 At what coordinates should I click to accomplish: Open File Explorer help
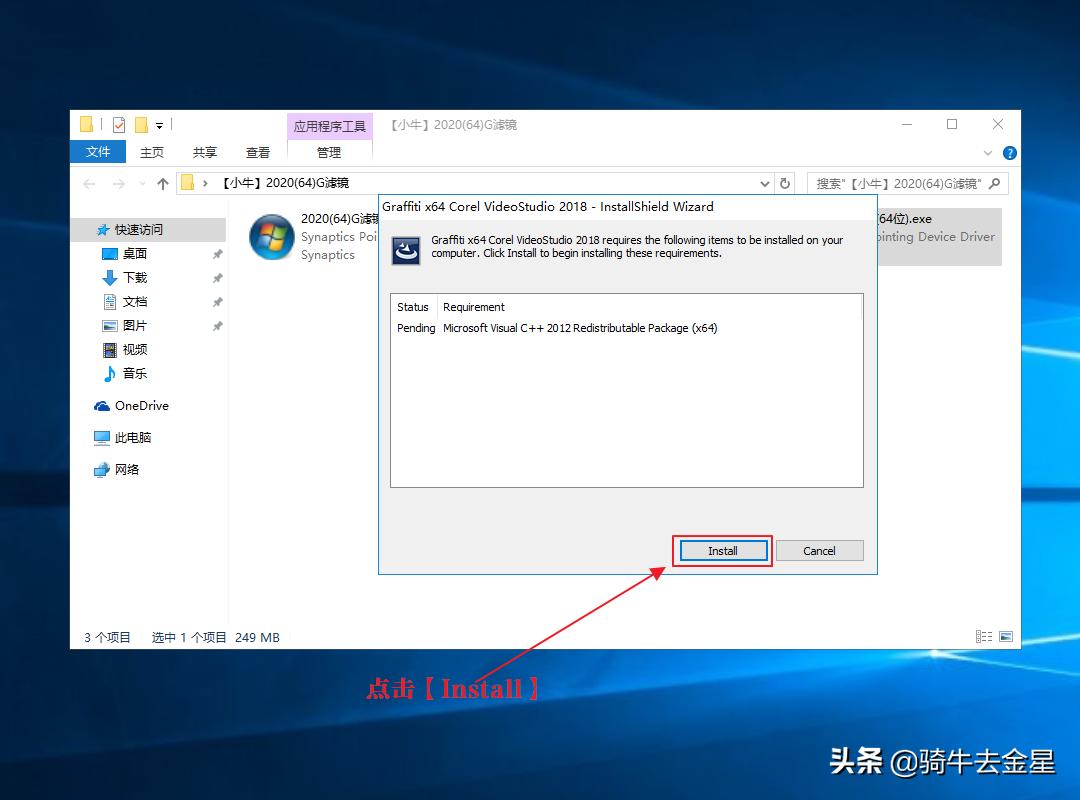coord(1010,153)
